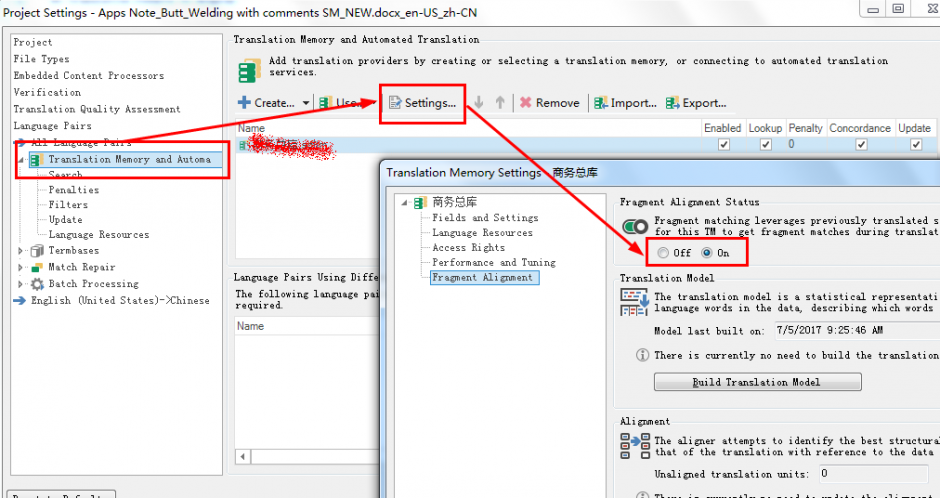Toggle the Enabled checkbox for the memory
Screen dimensions: 940x498
723,145
